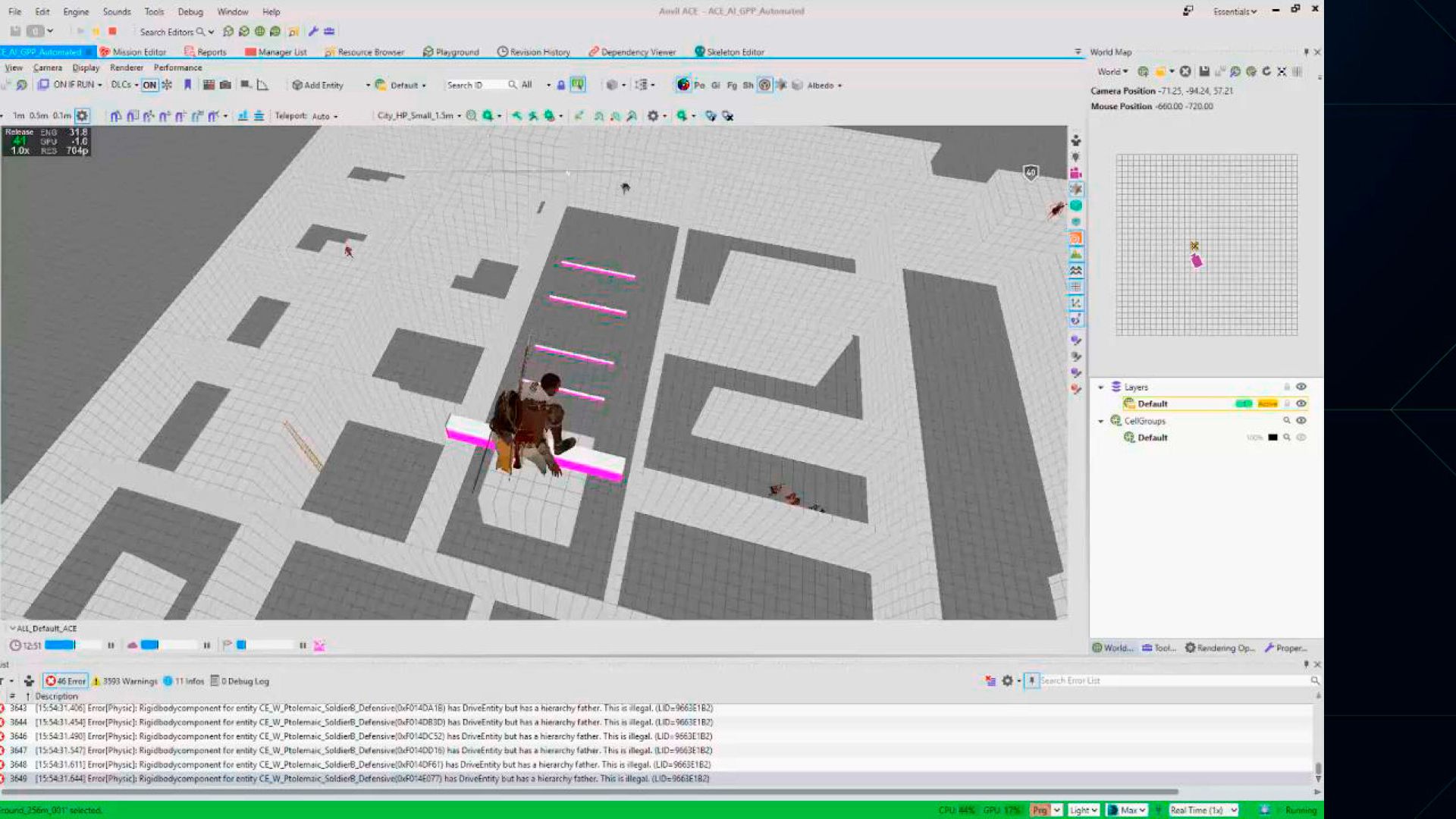
Task: Click grid snap settings gear icon
Action: tap(82, 116)
